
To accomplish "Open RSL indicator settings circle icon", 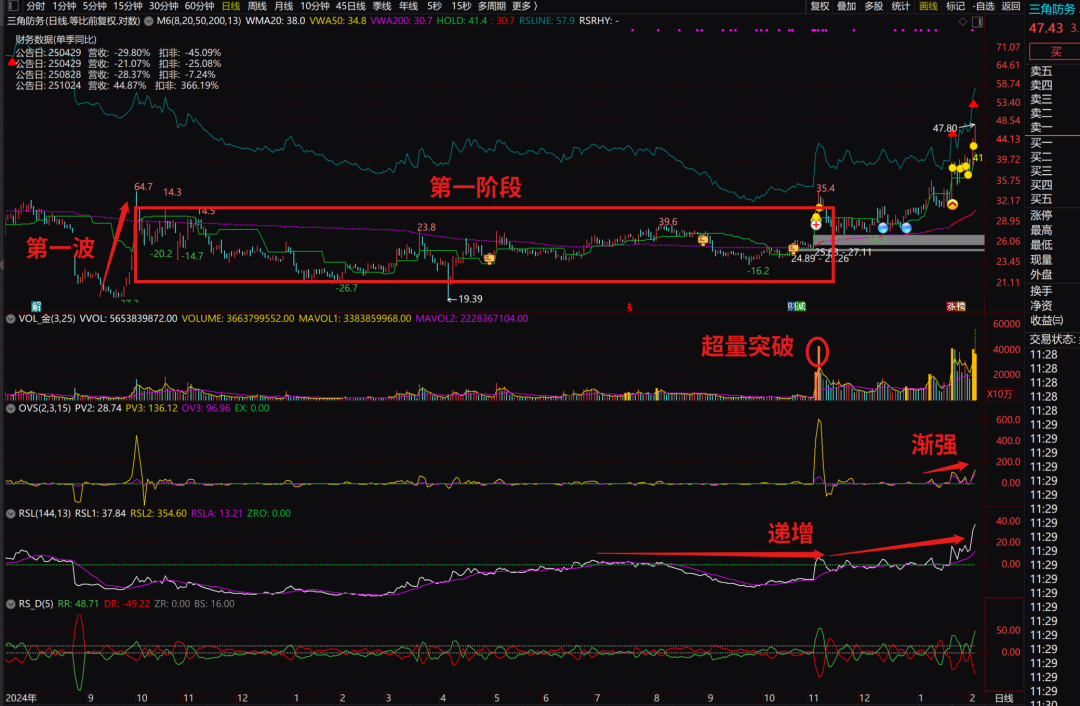I will [10, 514].
